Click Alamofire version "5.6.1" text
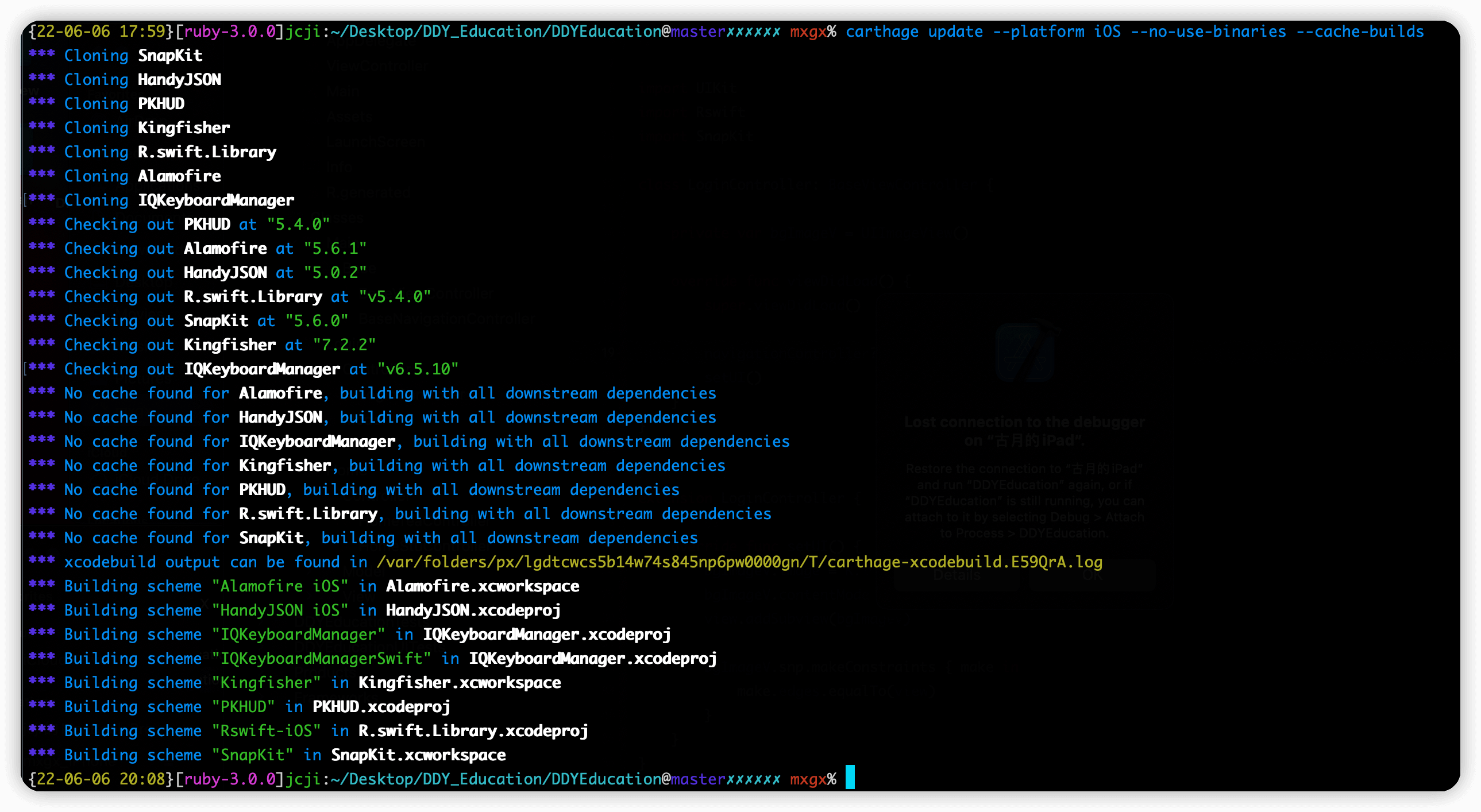Viewport: 1481px width, 812px height. [335, 249]
